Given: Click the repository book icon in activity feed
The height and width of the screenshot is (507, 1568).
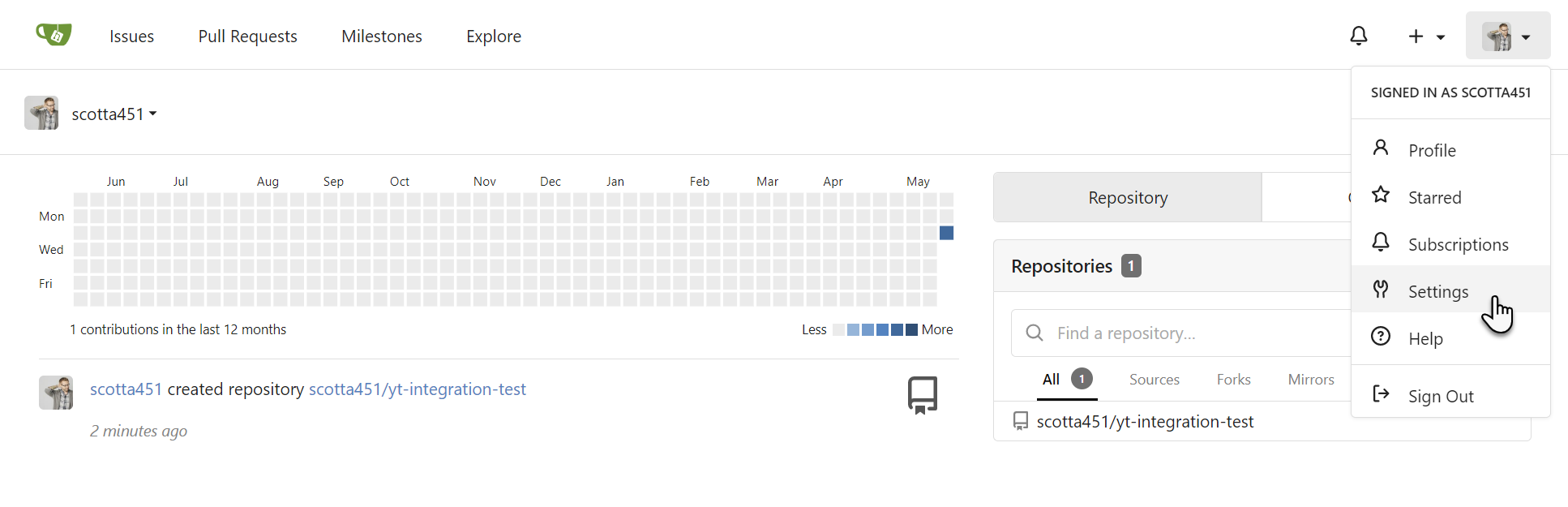Looking at the screenshot, I should coord(922,395).
